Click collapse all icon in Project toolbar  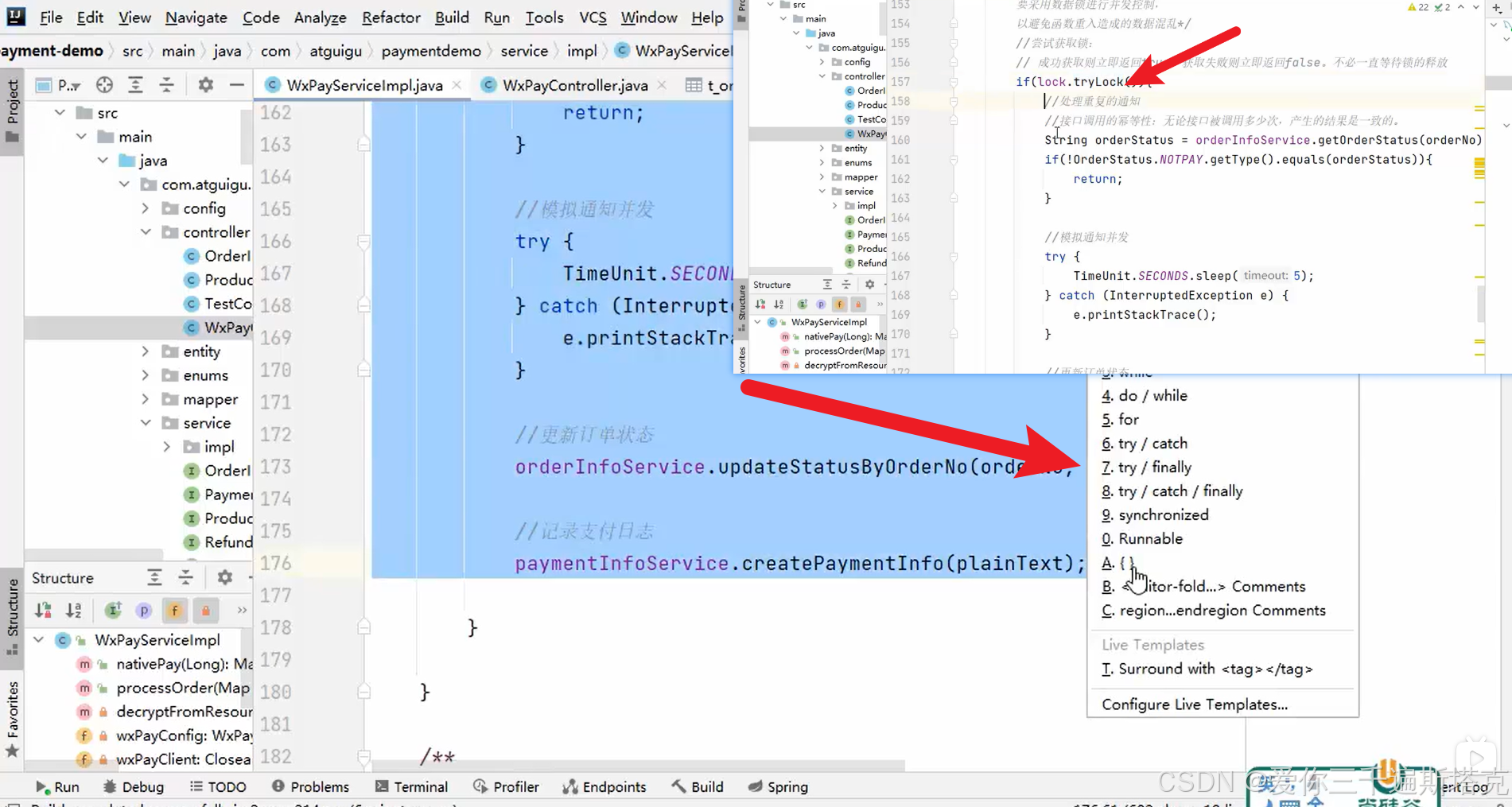point(166,84)
